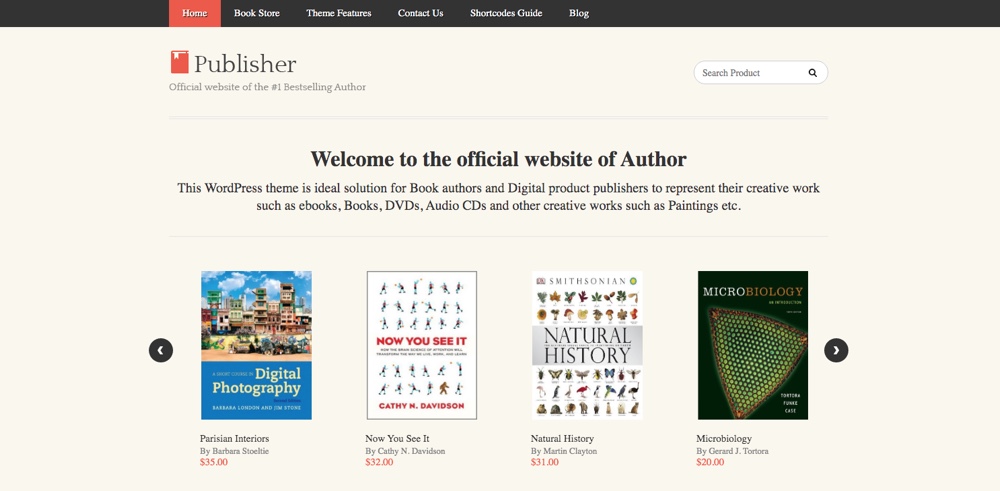Viewport: 1000px width, 491px height.
Task: Open Now You See It cover
Action: pos(422,345)
